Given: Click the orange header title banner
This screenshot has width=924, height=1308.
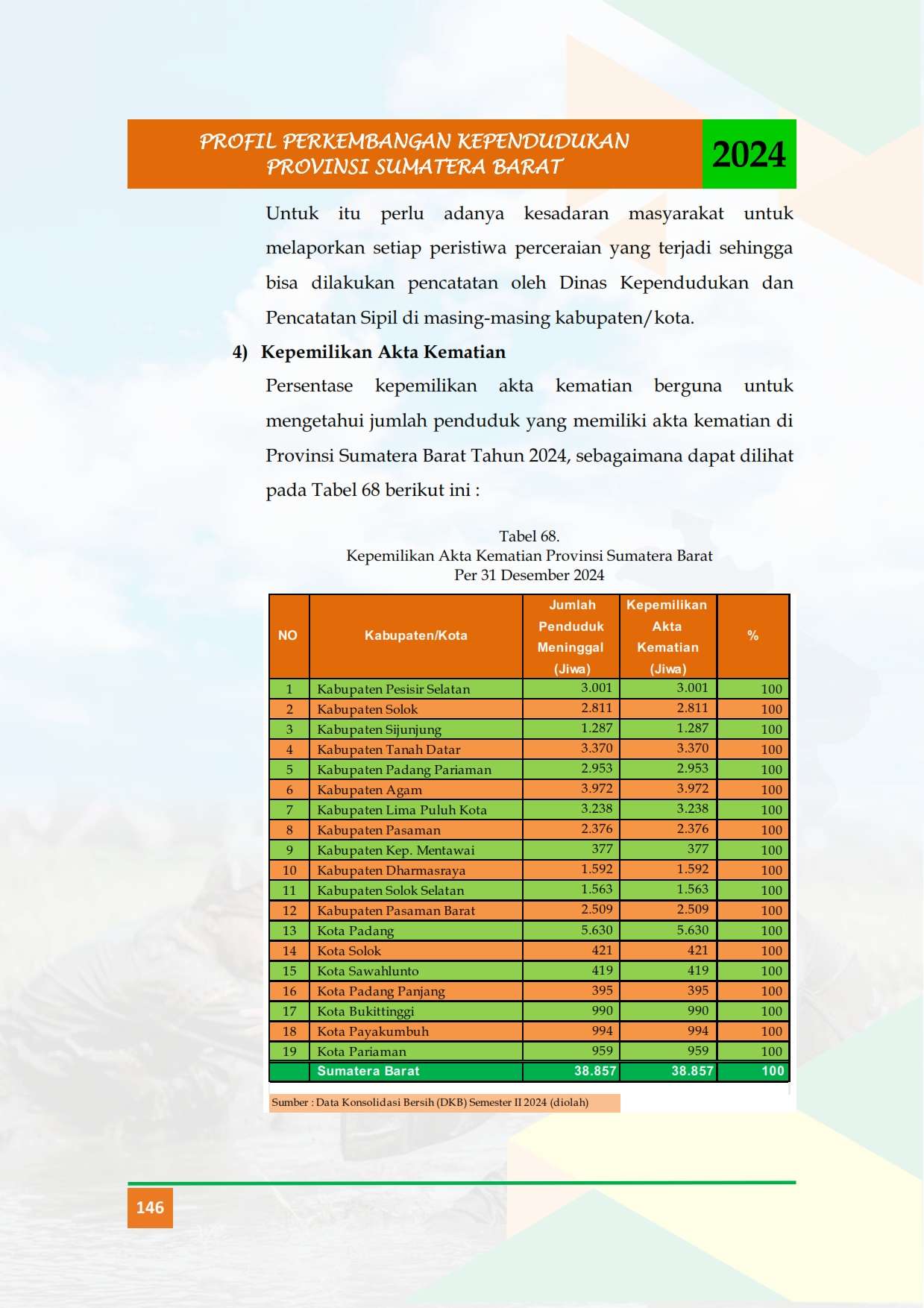Looking at the screenshot, I should tap(415, 154).
